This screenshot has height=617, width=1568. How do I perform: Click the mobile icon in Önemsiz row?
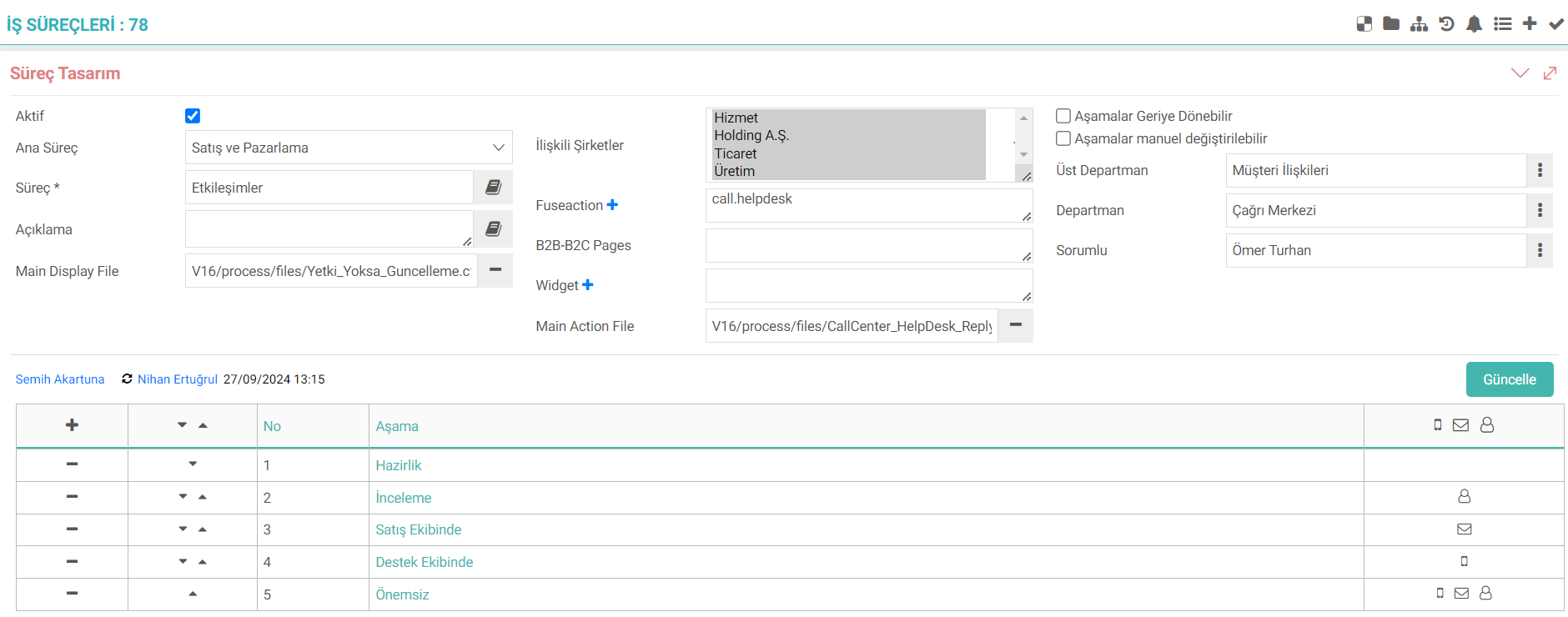[x=1440, y=593]
